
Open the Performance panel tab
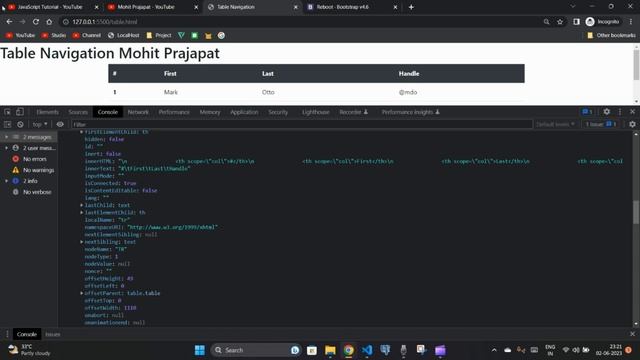pyautogui.click(x=174, y=112)
